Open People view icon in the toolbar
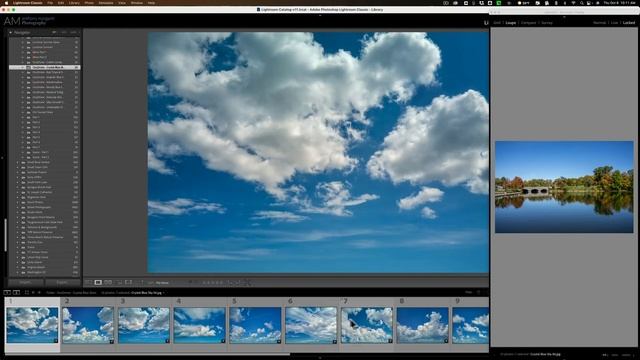The width and height of the screenshot is (640, 360). click(x=129, y=282)
